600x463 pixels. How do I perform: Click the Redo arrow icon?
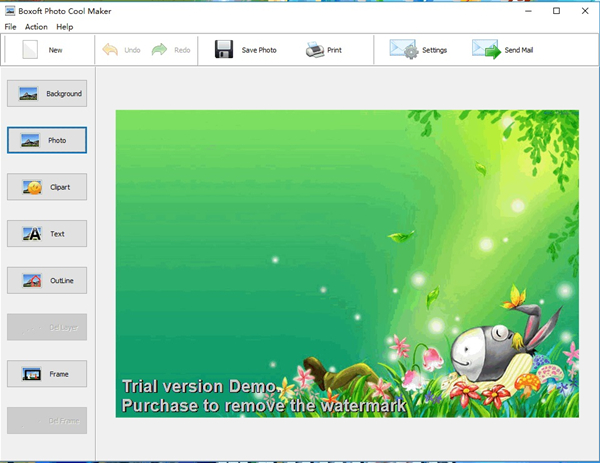point(159,50)
